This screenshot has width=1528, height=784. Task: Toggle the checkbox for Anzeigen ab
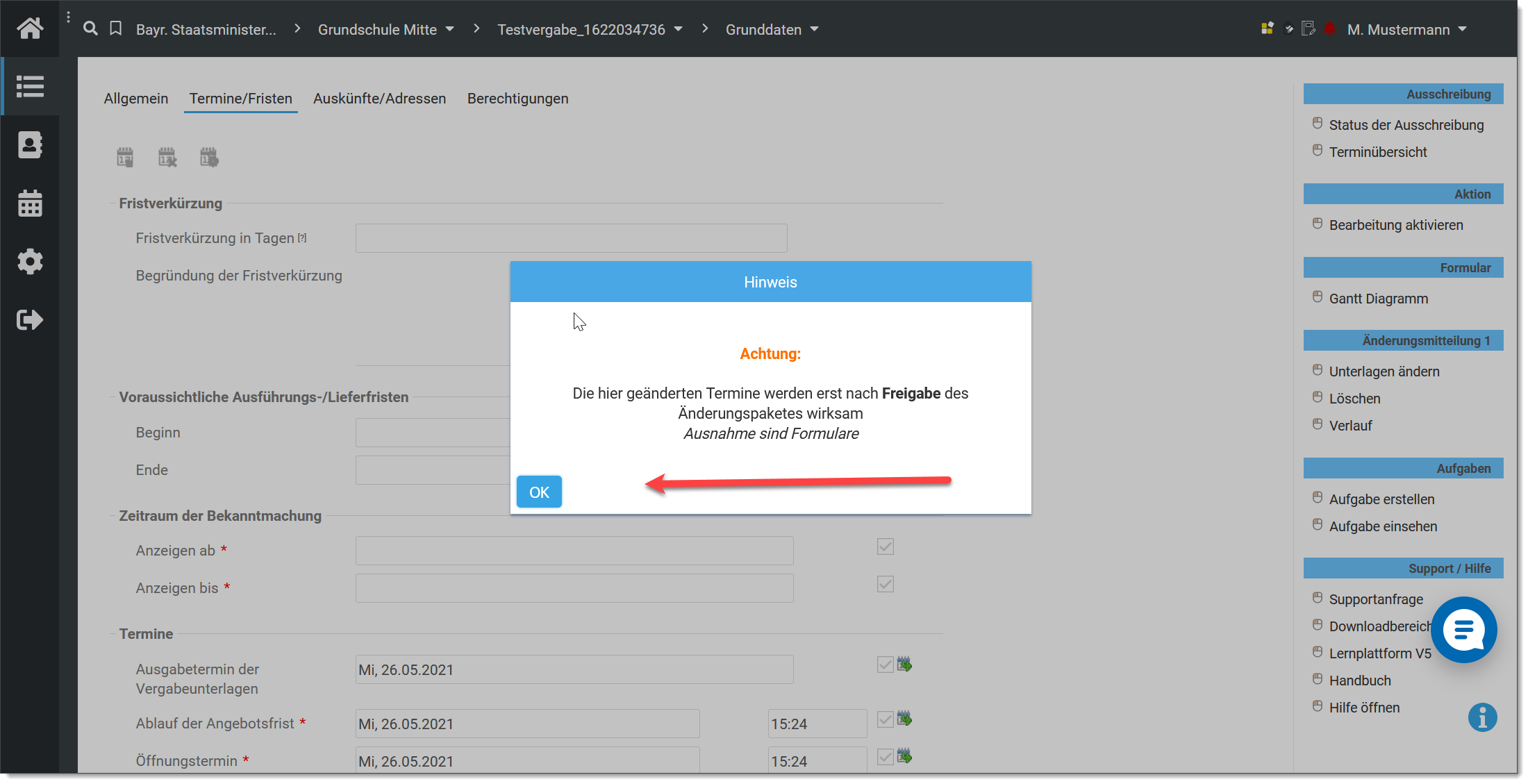885,547
